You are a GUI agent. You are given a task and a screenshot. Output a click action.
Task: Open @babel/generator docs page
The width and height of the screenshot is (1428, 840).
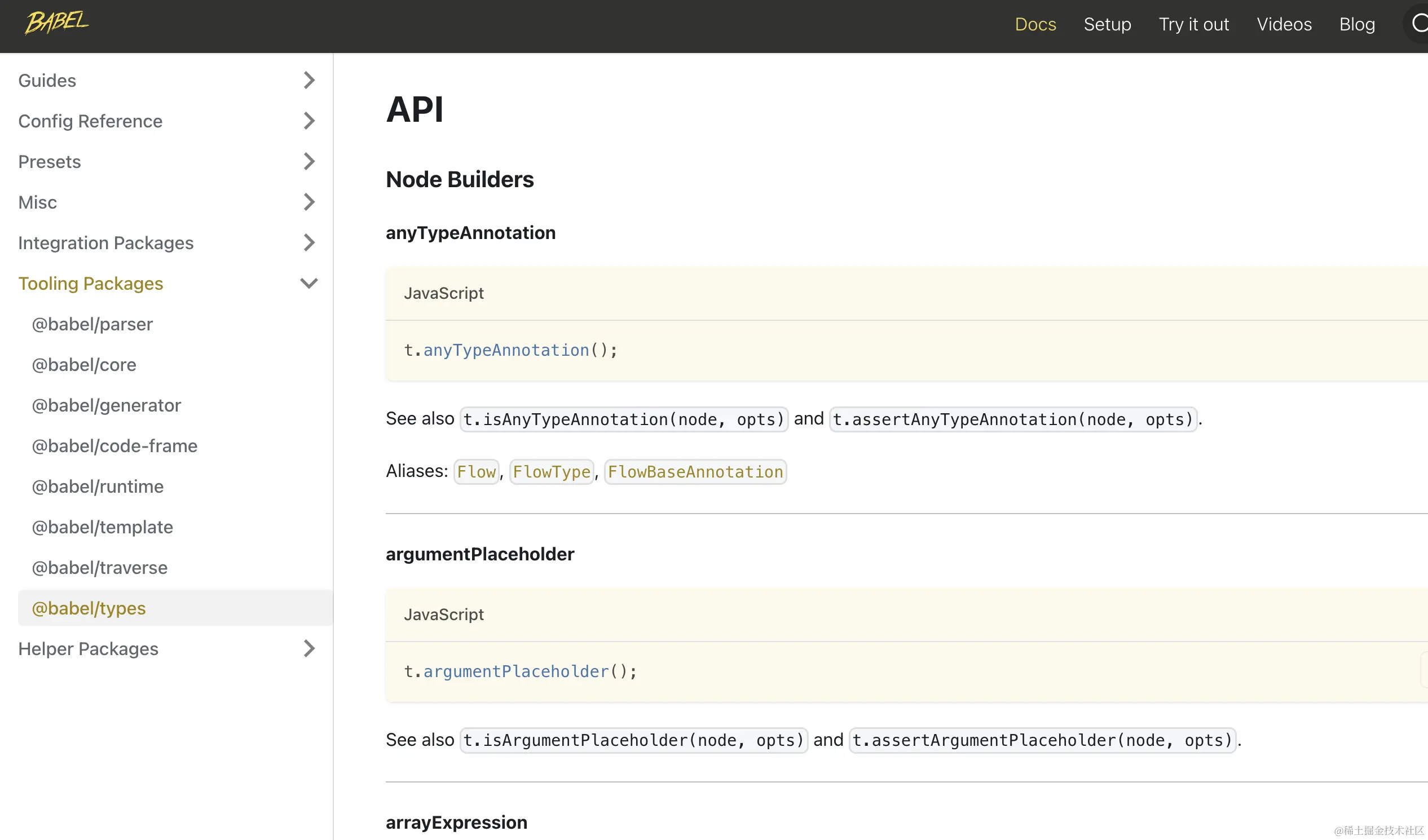coord(107,405)
